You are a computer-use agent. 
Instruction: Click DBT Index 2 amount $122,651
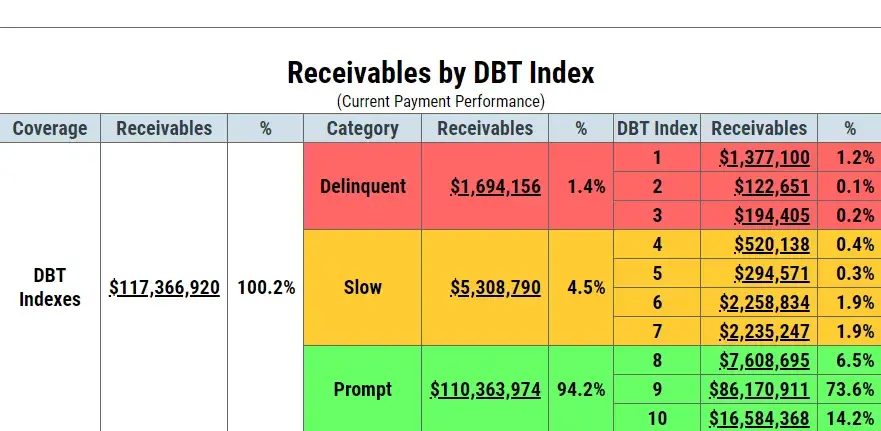[x=771, y=187]
